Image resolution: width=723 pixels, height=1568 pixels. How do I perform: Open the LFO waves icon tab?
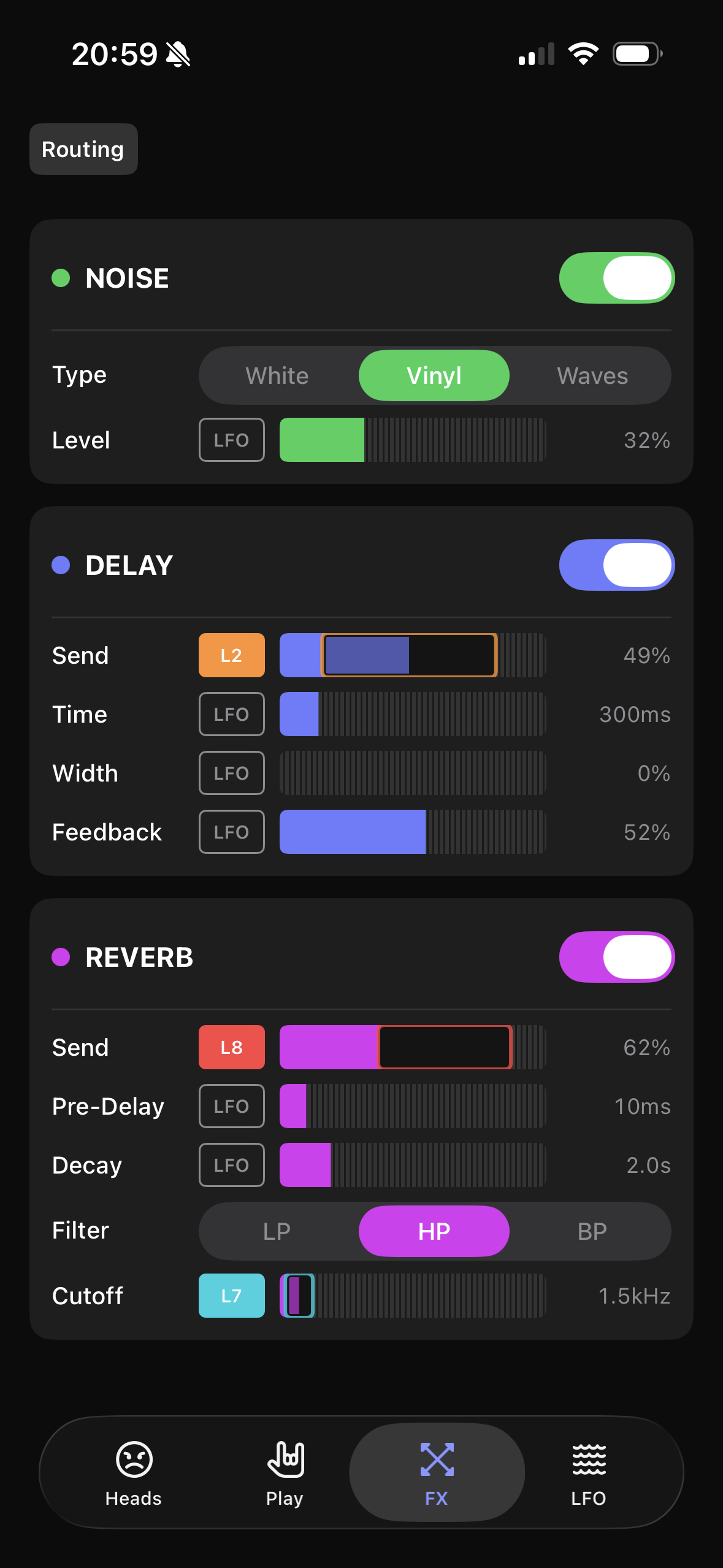click(589, 1459)
